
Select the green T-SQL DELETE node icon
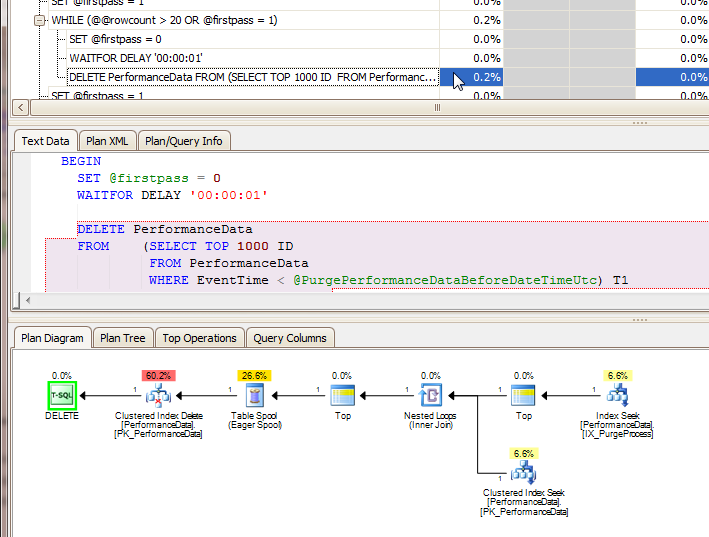[62, 396]
